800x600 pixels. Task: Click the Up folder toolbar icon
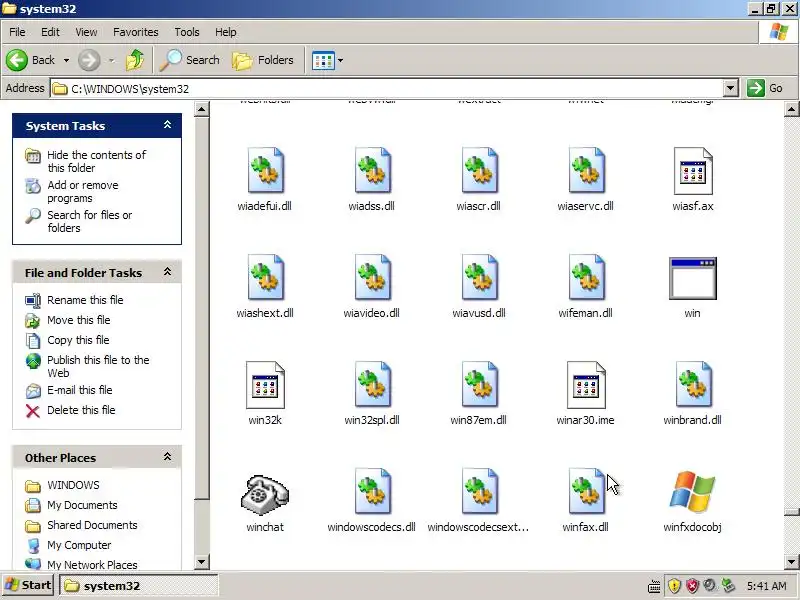[135, 60]
